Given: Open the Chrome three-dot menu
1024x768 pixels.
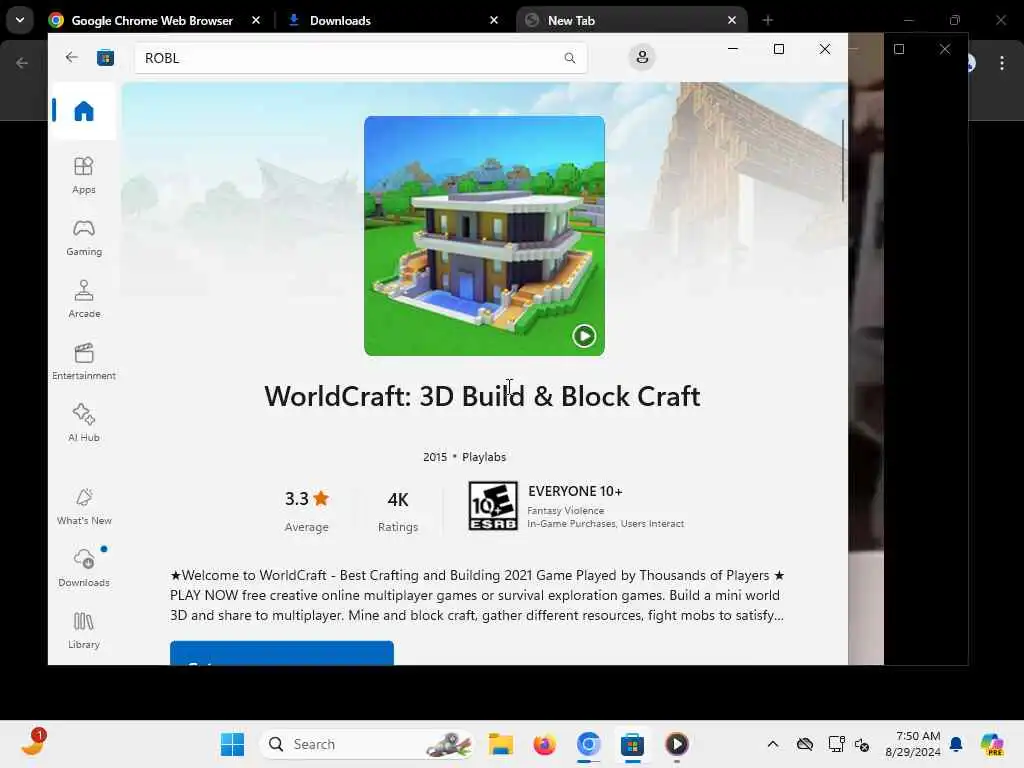Looking at the screenshot, I should (x=1002, y=63).
